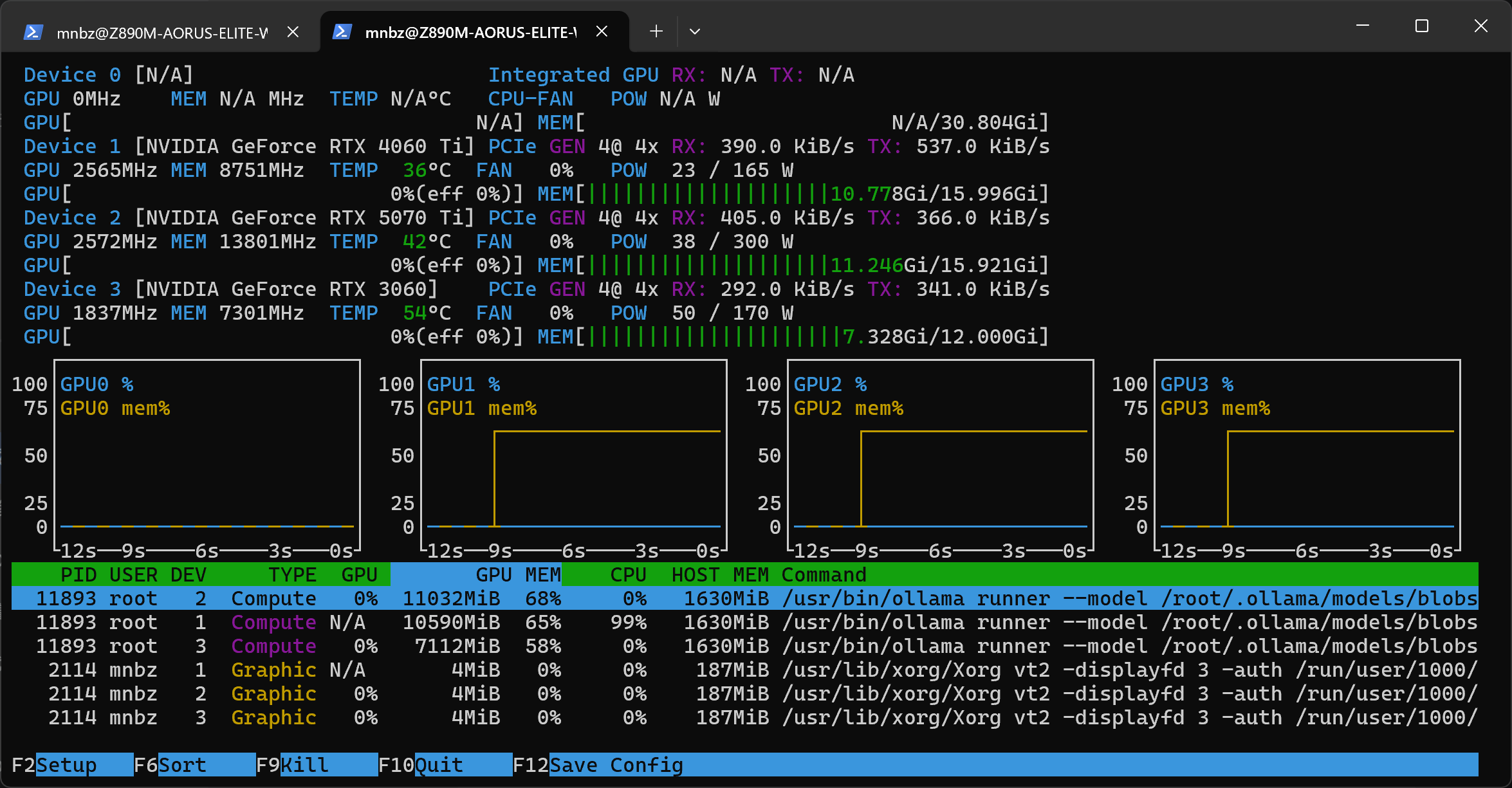Open a new tab with plus button
Viewport: 1512px width, 788px height.
pos(656,31)
